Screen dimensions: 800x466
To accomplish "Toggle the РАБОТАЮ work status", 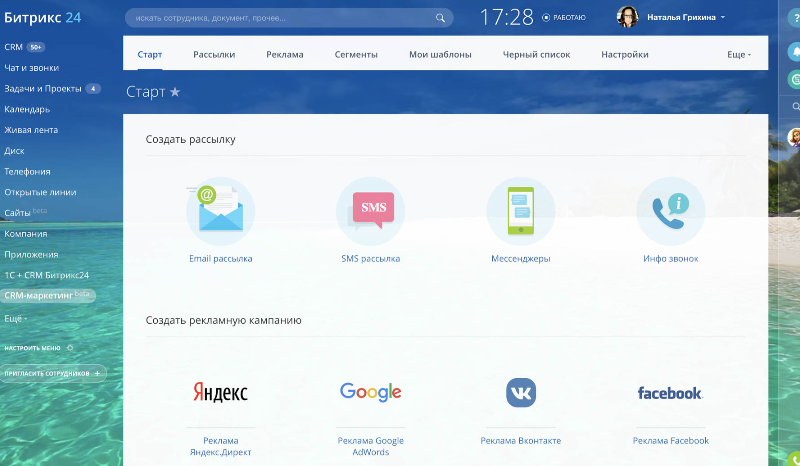I will point(564,17).
